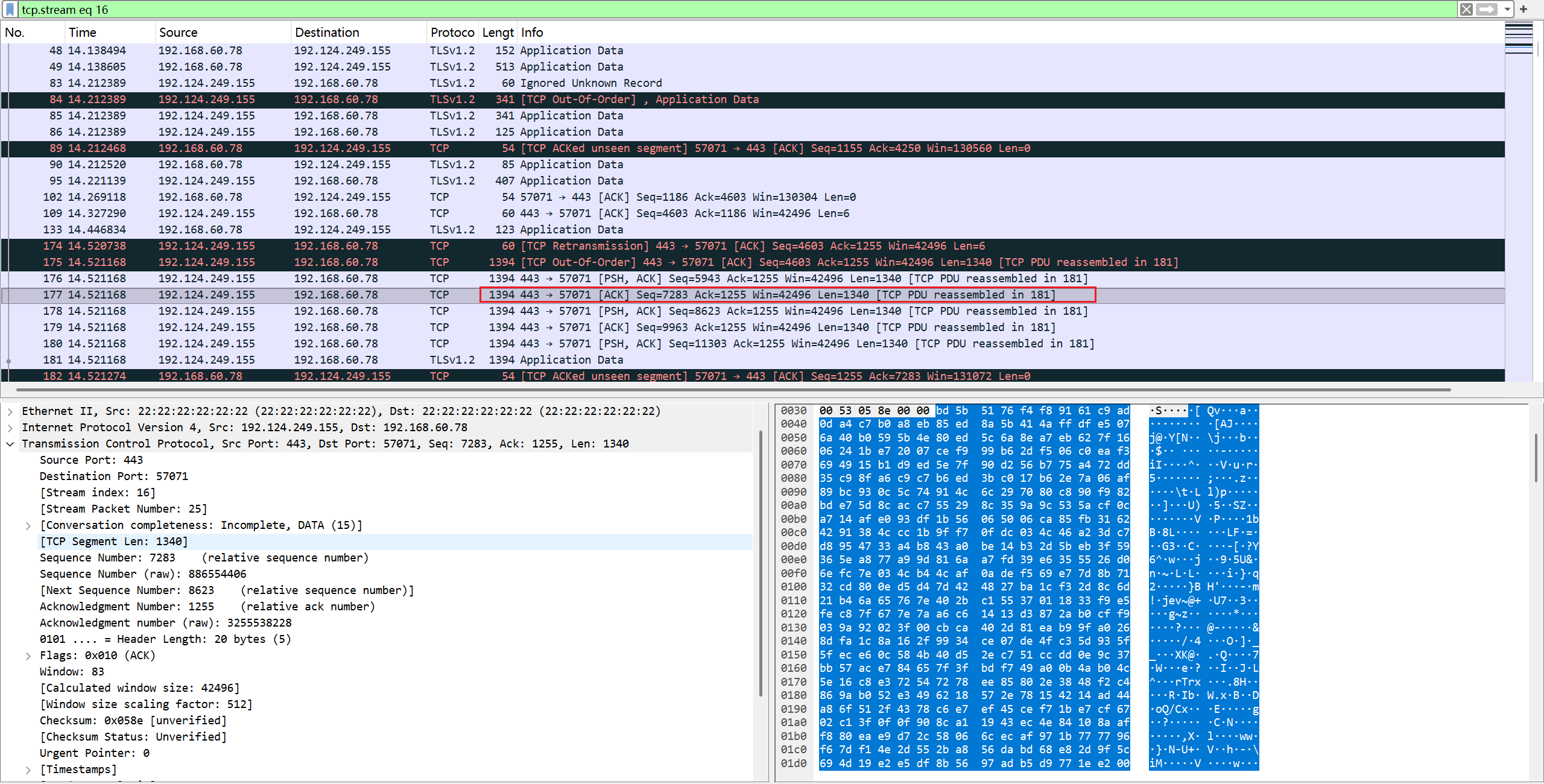Screen dimensions: 1544x784
Task: Select packet 181 Application Data row
Action: tap(753, 360)
